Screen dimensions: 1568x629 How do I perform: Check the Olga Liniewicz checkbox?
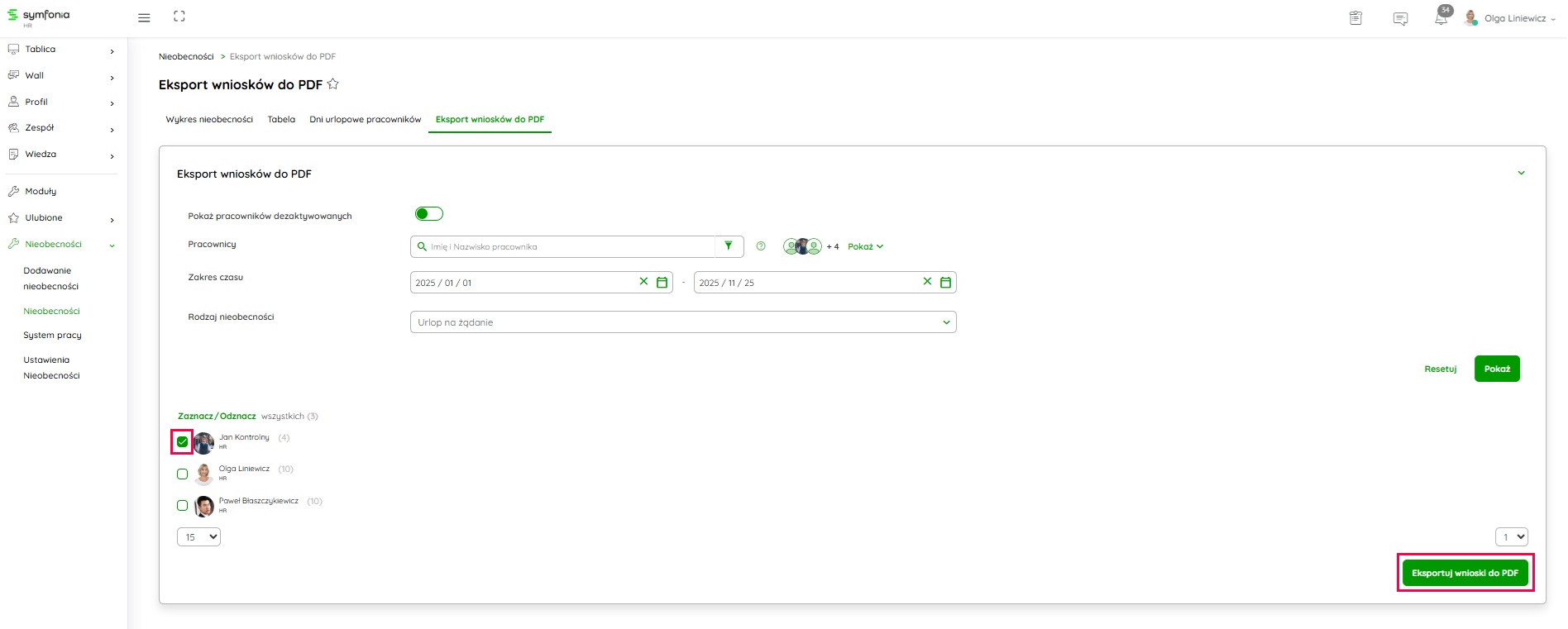(183, 474)
